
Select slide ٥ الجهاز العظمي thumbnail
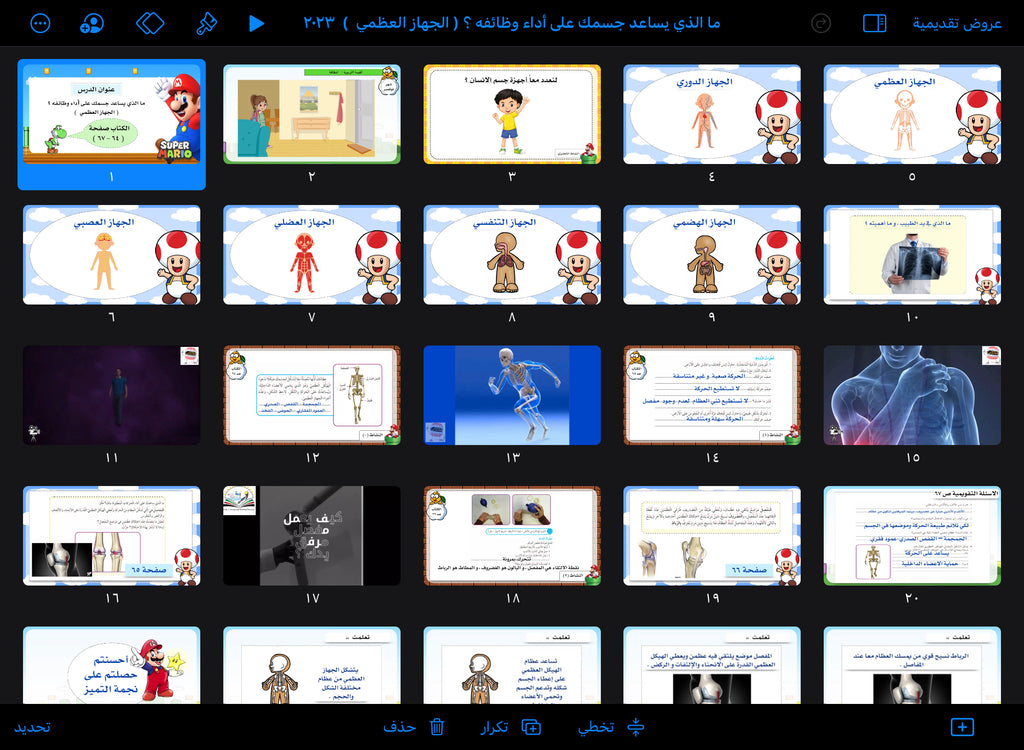(912, 114)
